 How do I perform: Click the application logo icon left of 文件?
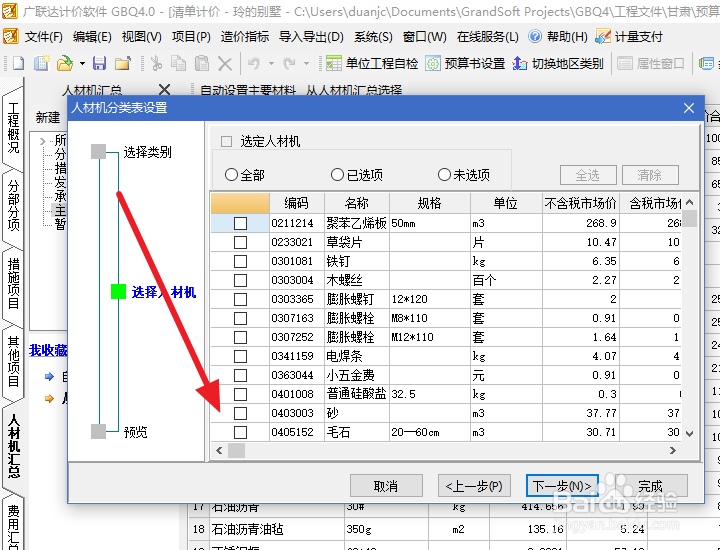click(x=11, y=36)
